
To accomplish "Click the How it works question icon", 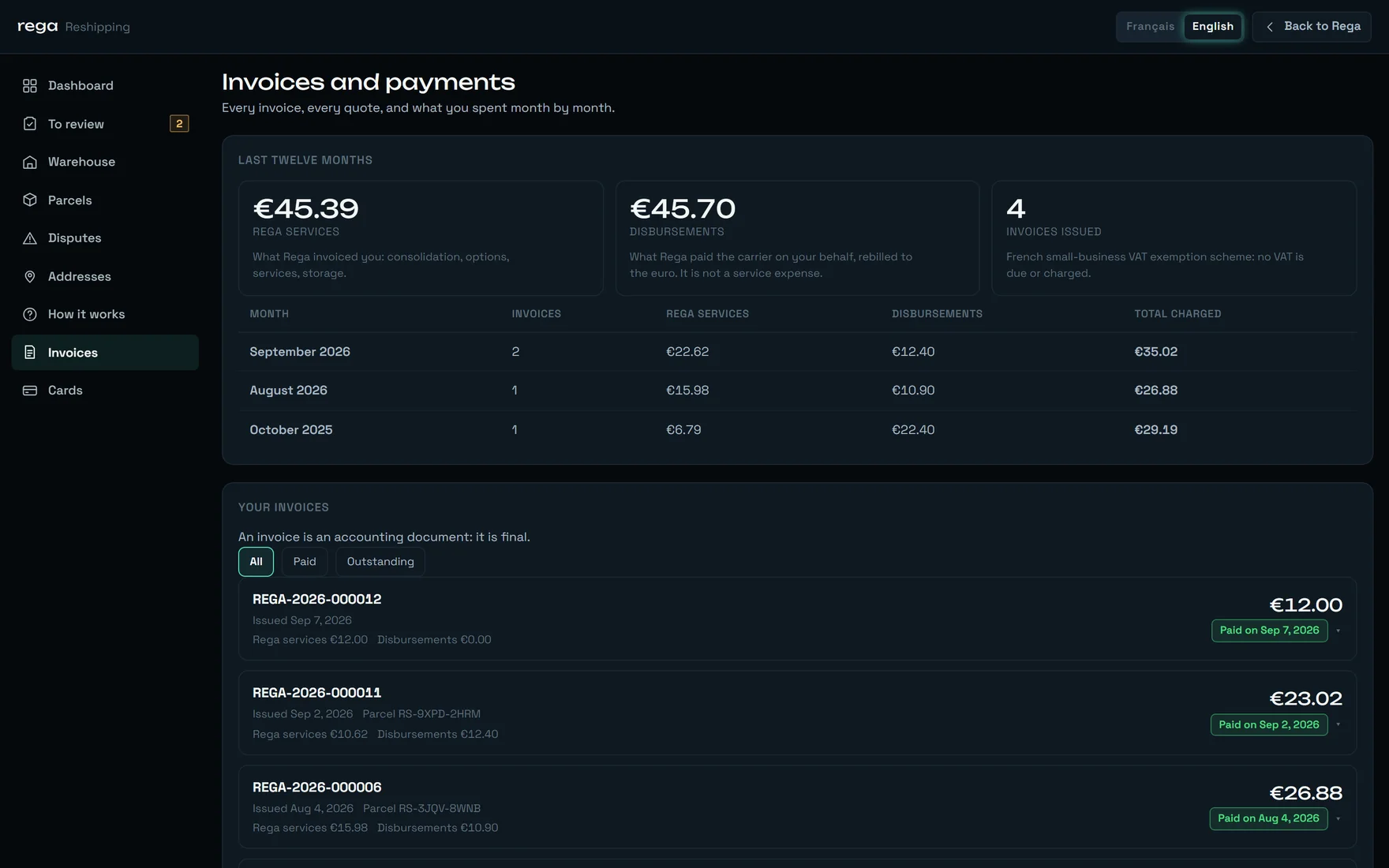I will click(30, 314).
